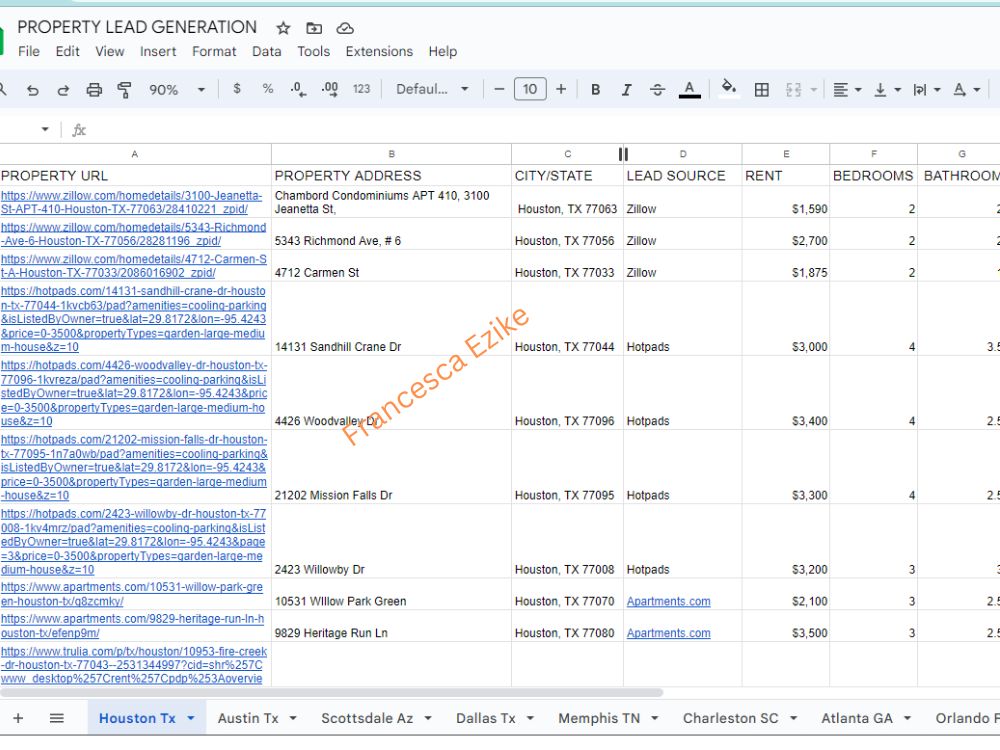This screenshot has width=1000, height=750.
Task: Open the View menu
Action: (x=110, y=52)
